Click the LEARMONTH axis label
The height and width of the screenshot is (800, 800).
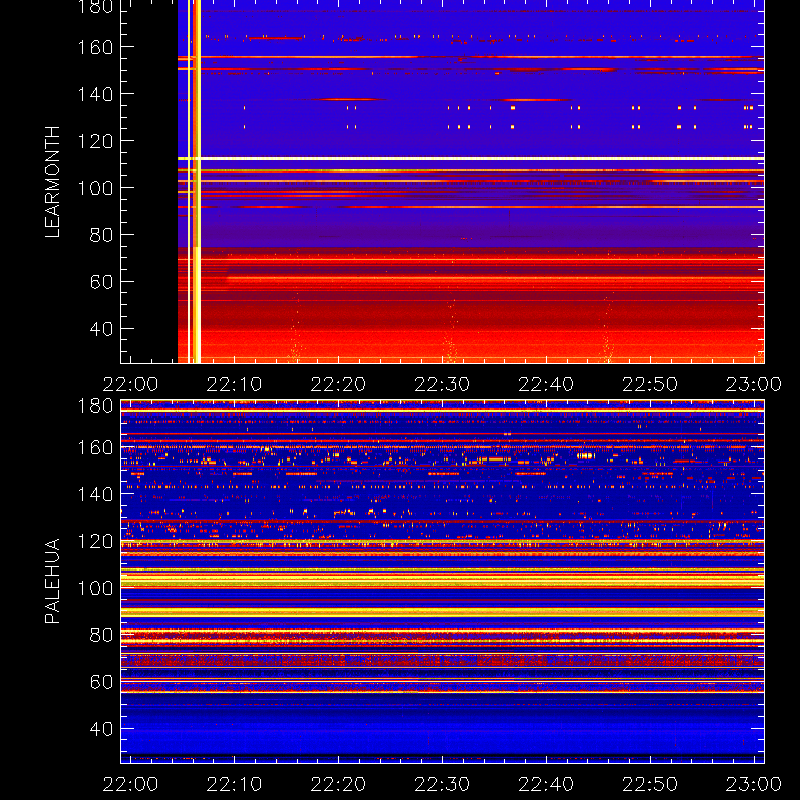tap(52, 182)
